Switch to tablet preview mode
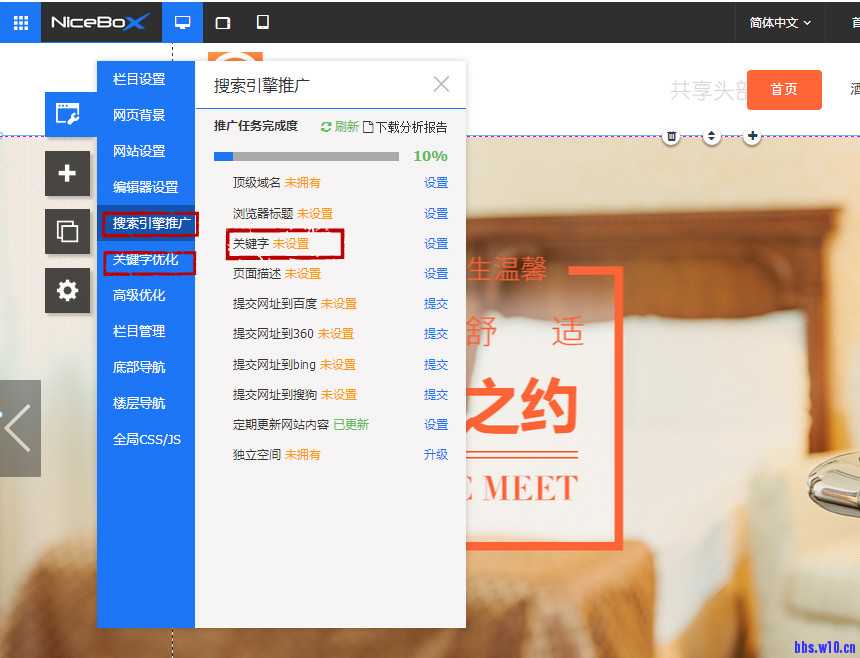This screenshot has height=658, width=860. pyautogui.click(x=223, y=22)
